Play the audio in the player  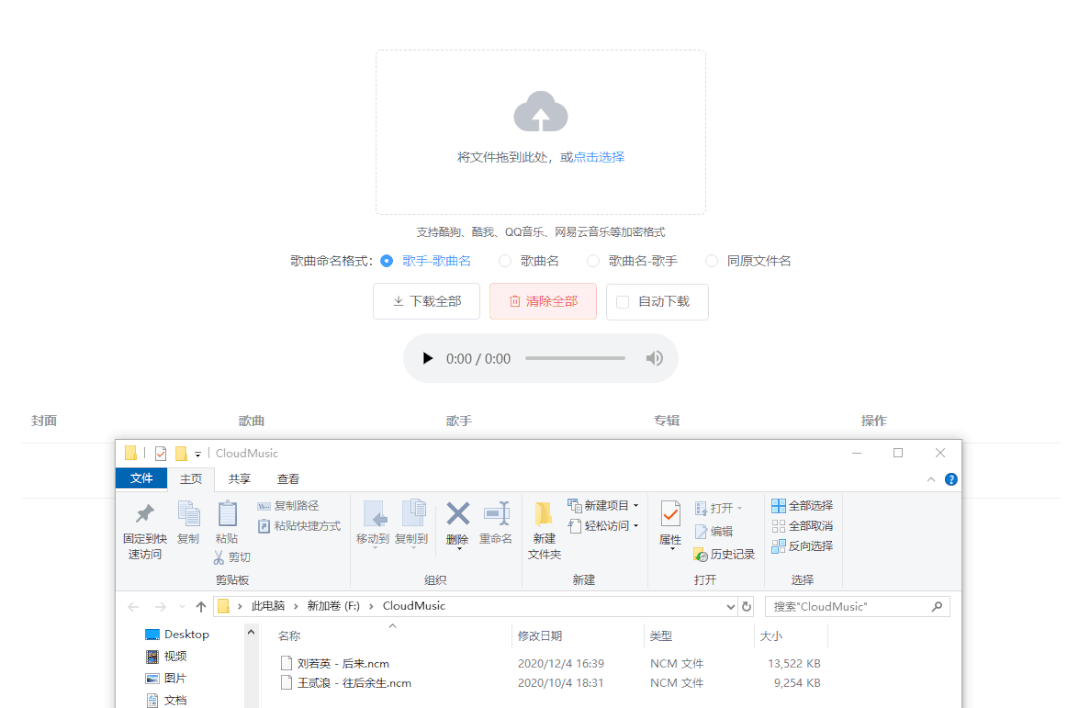click(x=427, y=358)
